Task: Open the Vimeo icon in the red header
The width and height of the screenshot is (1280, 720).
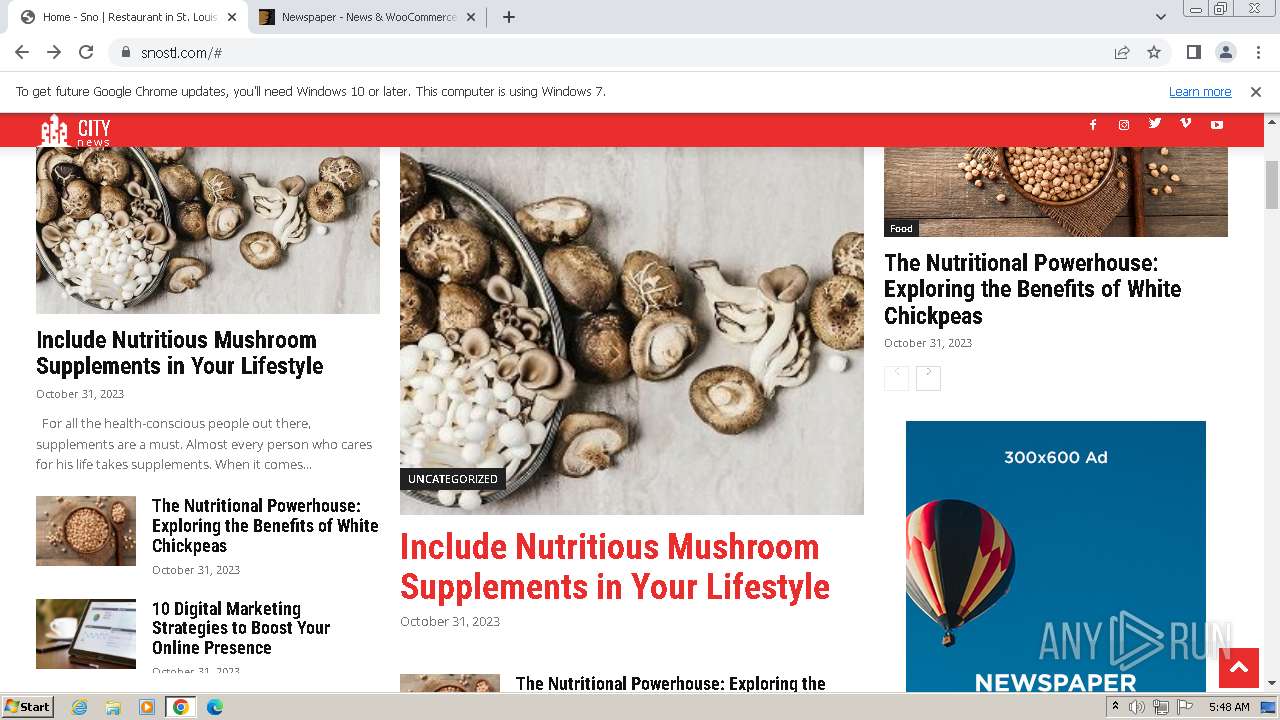Action: click(1186, 124)
